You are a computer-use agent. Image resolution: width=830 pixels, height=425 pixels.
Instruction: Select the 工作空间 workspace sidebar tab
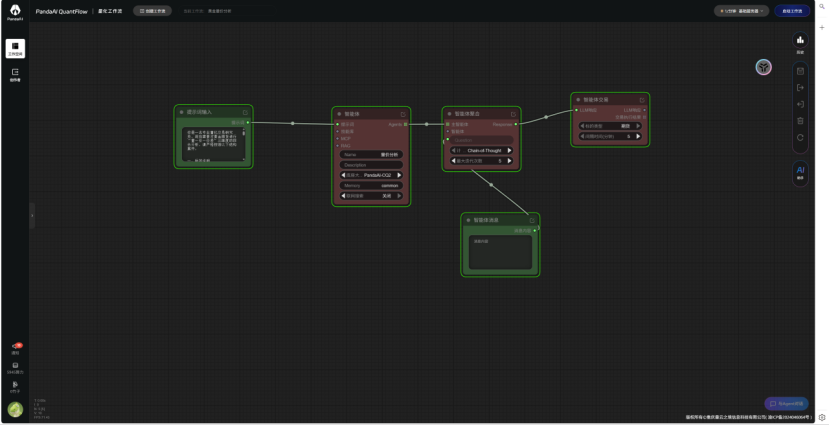pos(15,48)
